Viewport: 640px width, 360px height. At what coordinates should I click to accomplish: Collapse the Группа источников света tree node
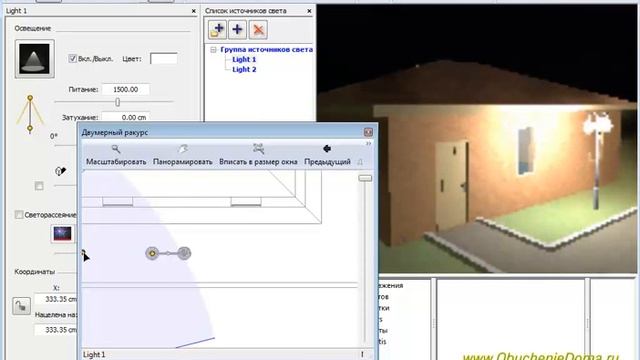[x=213, y=49]
